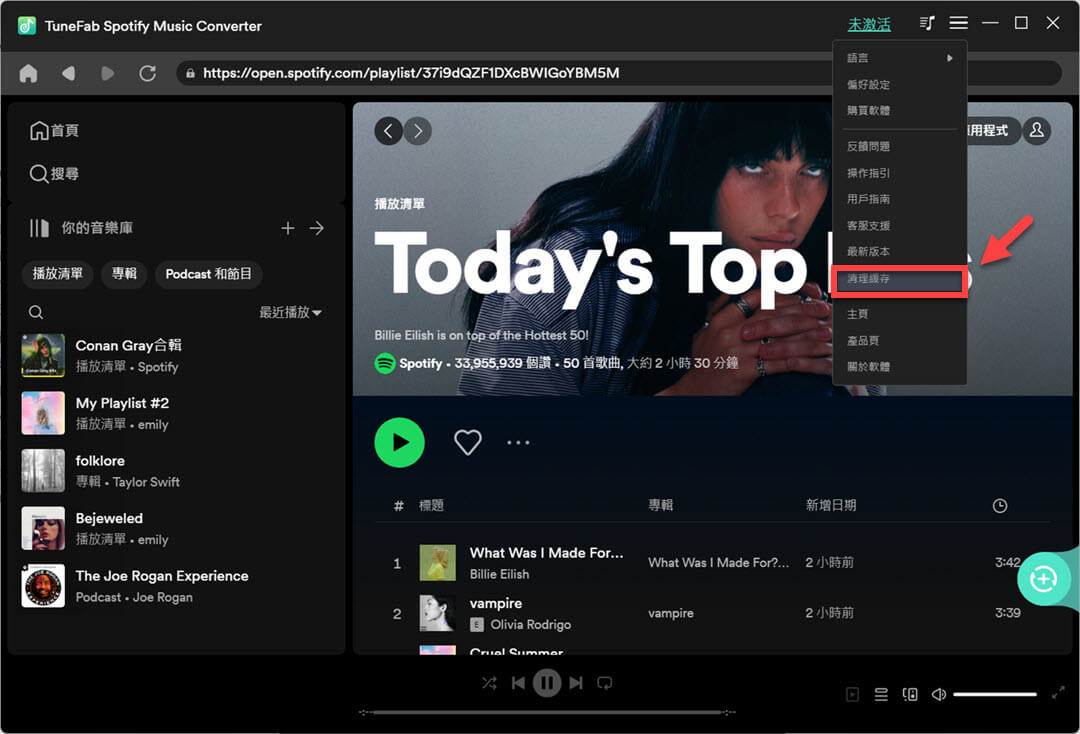
Task: Choose 反饋問題 from the menu
Action: tap(900, 146)
